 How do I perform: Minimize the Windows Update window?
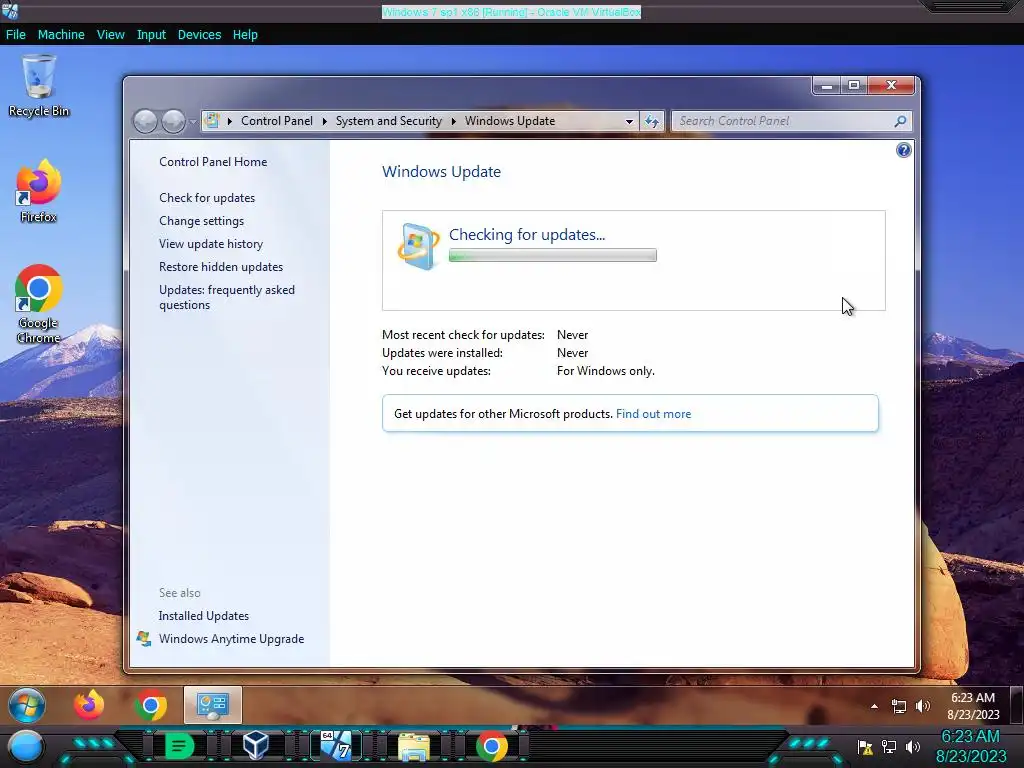coord(826,86)
